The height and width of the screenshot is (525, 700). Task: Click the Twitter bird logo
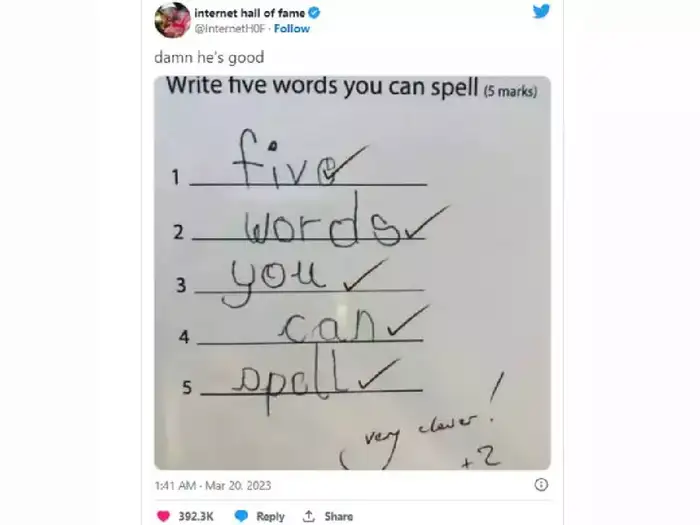tap(541, 11)
